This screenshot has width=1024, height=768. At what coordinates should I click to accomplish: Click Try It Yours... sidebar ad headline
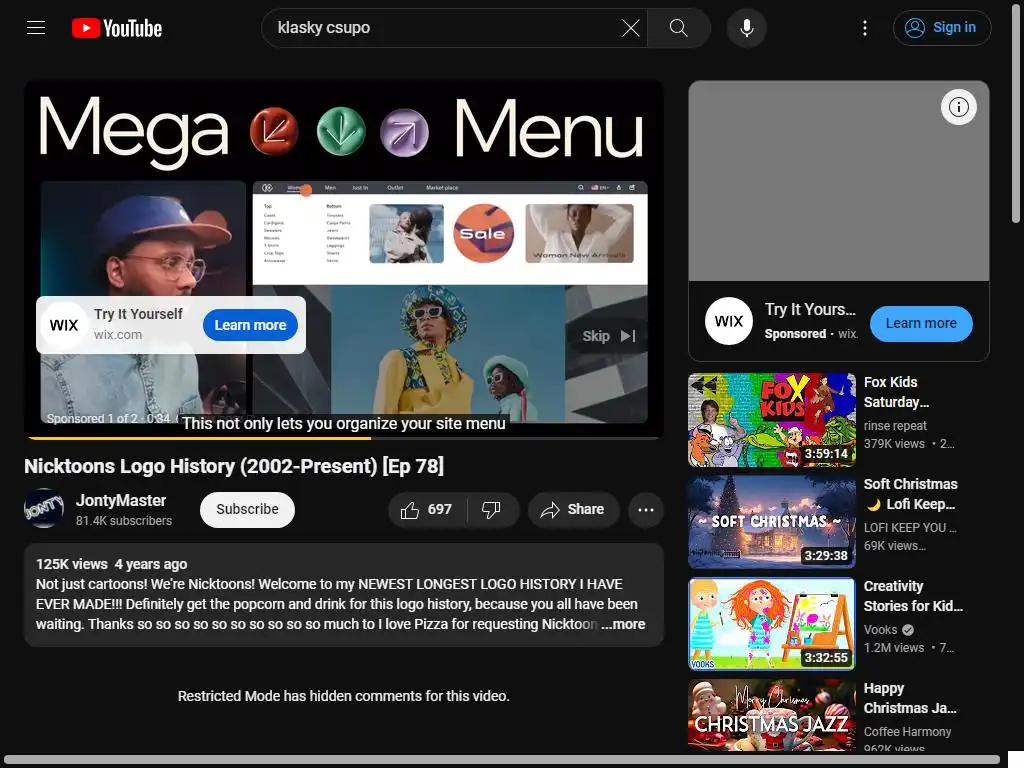810,310
